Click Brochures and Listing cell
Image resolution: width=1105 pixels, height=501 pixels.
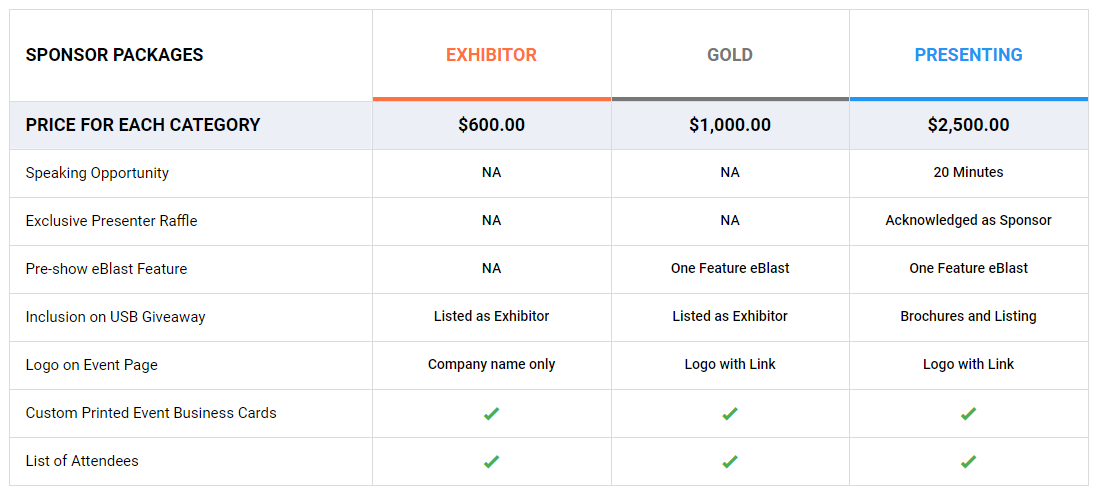pyautogui.click(x=968, y=316)
